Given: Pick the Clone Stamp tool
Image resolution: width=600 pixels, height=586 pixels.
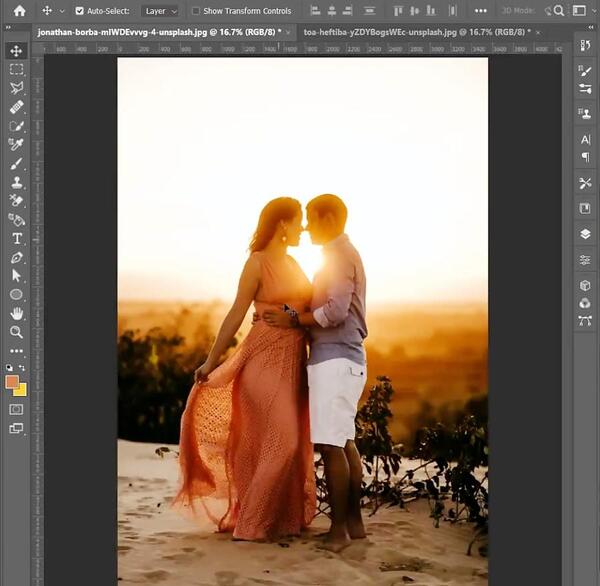Looking at the screenshot, I should click(x=16, y=182).
